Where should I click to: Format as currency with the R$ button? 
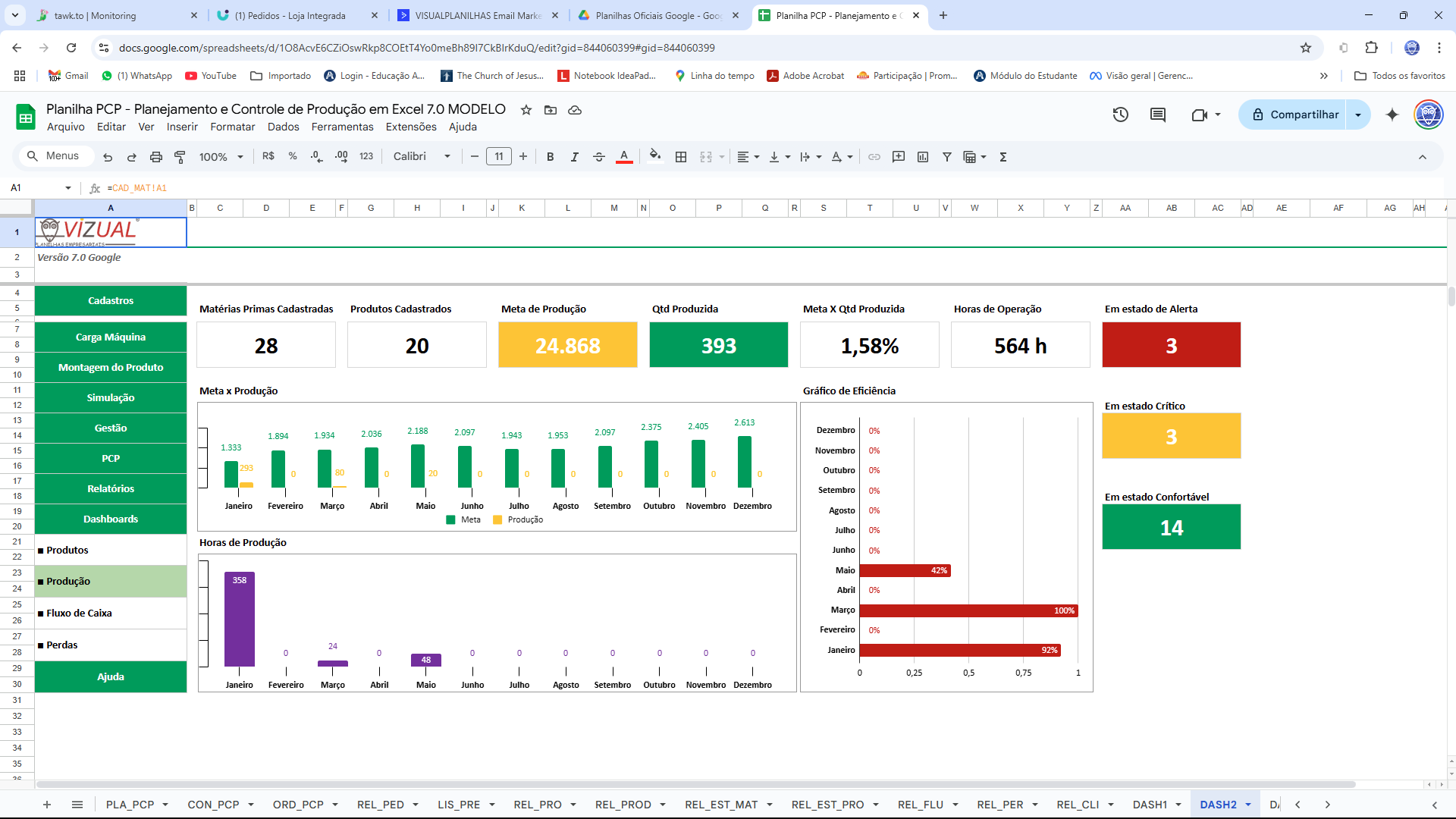pyautogui.click(x=268, y=156)
